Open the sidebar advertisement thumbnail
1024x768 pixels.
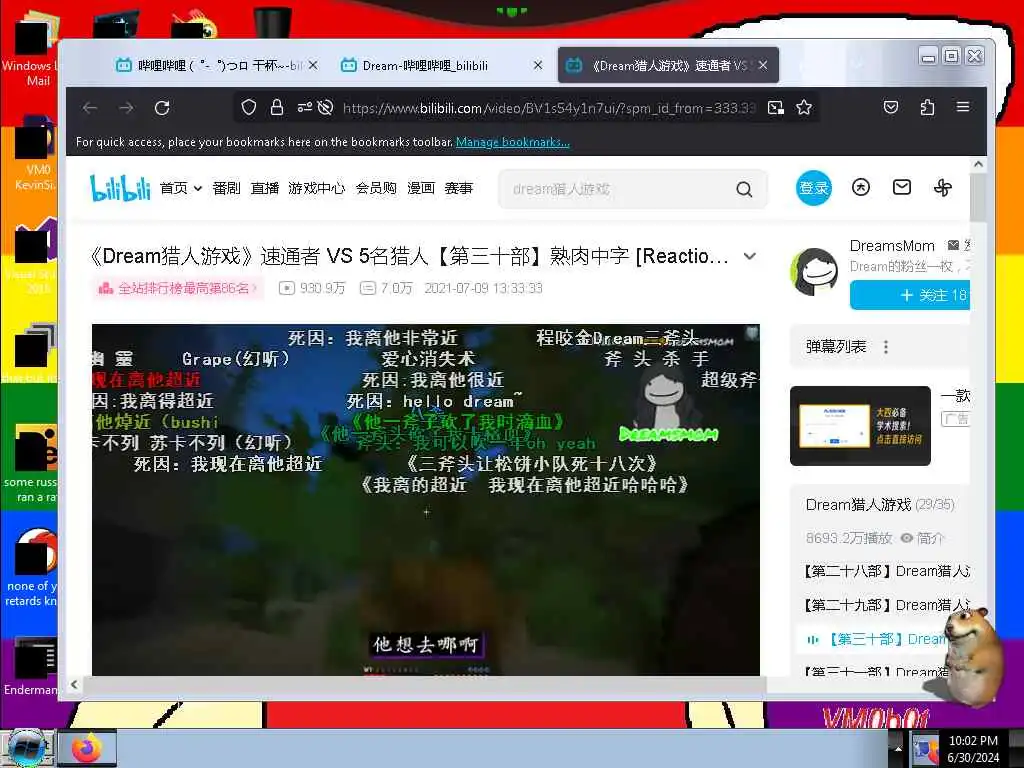[x=860, y=426]
